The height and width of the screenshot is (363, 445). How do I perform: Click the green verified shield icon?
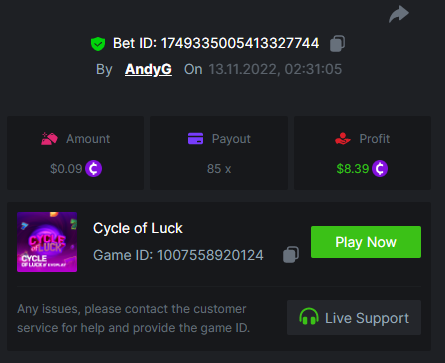(98, 44)
